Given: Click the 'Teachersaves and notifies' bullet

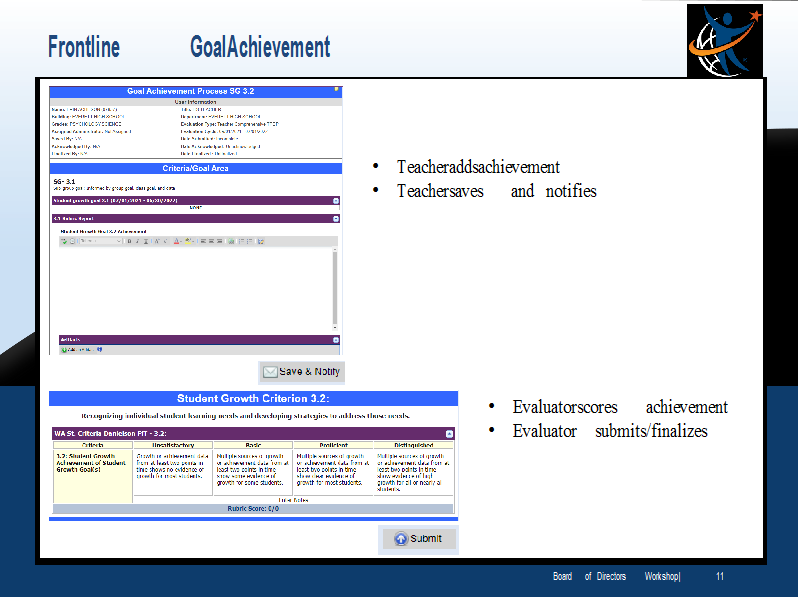Looking at the screenshot, I should coord(496,191).
